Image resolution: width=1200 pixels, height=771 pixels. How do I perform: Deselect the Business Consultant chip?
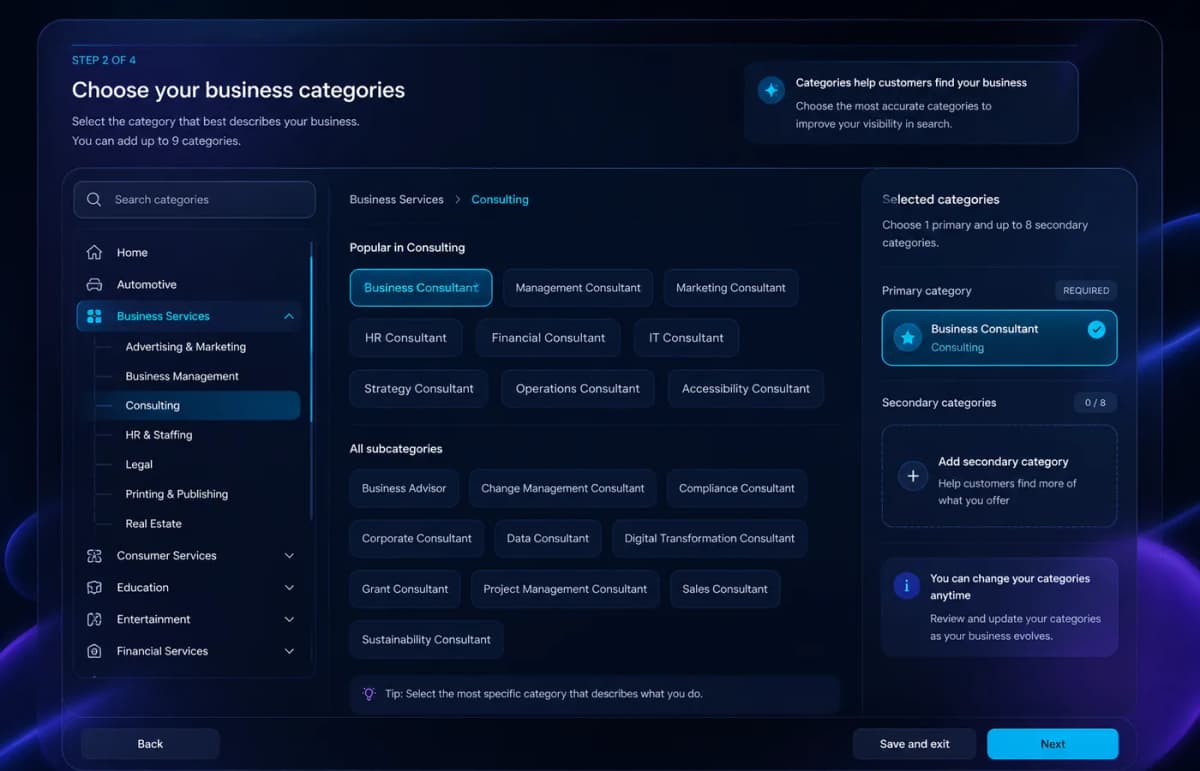421,288
